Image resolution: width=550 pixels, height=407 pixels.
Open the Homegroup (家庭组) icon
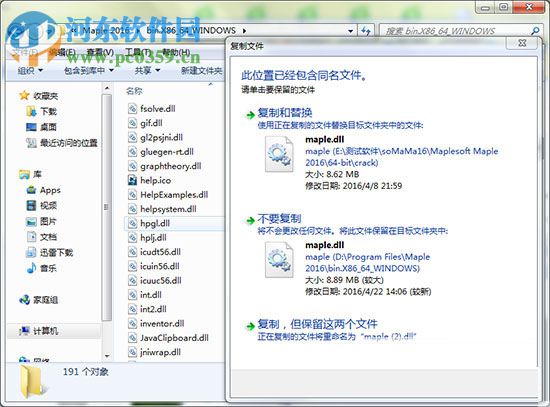point(24,300)
